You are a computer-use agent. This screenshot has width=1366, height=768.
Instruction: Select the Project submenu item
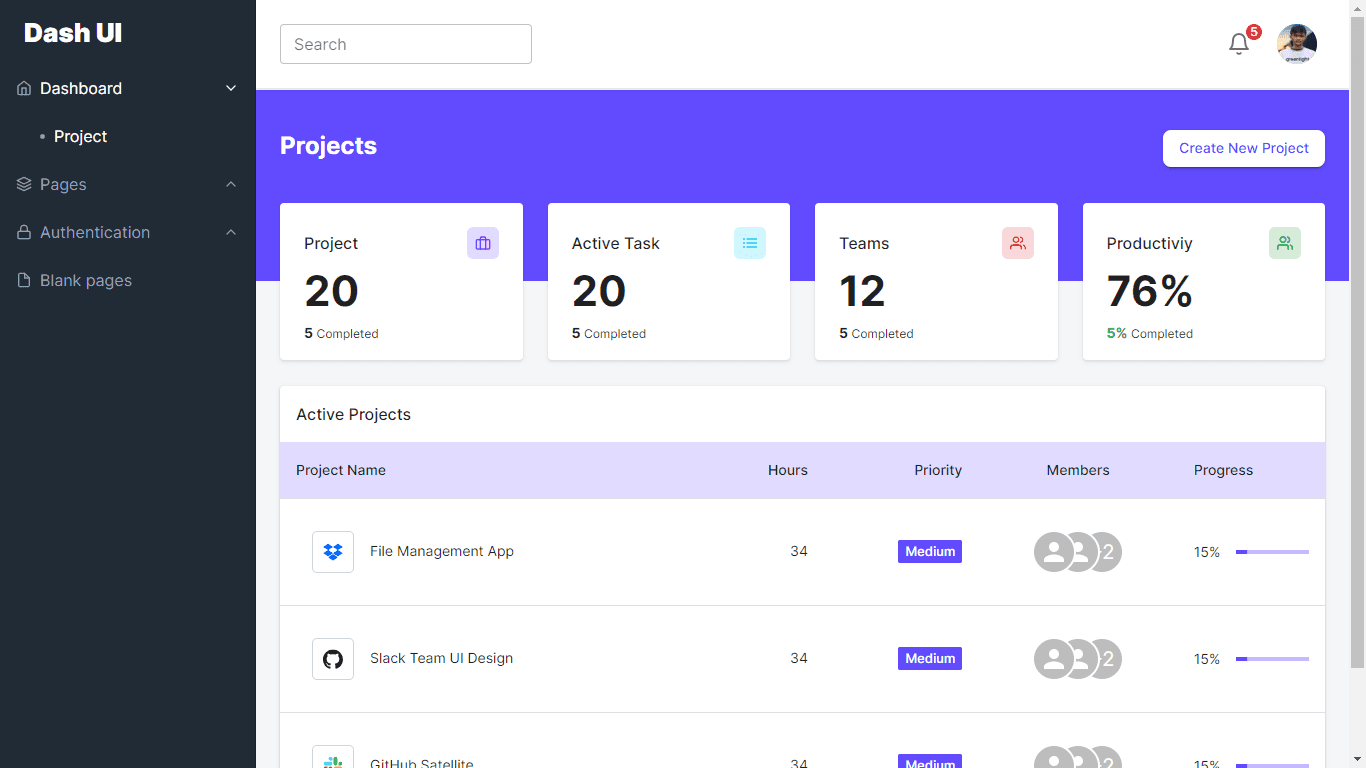click(x=80, y=136)
